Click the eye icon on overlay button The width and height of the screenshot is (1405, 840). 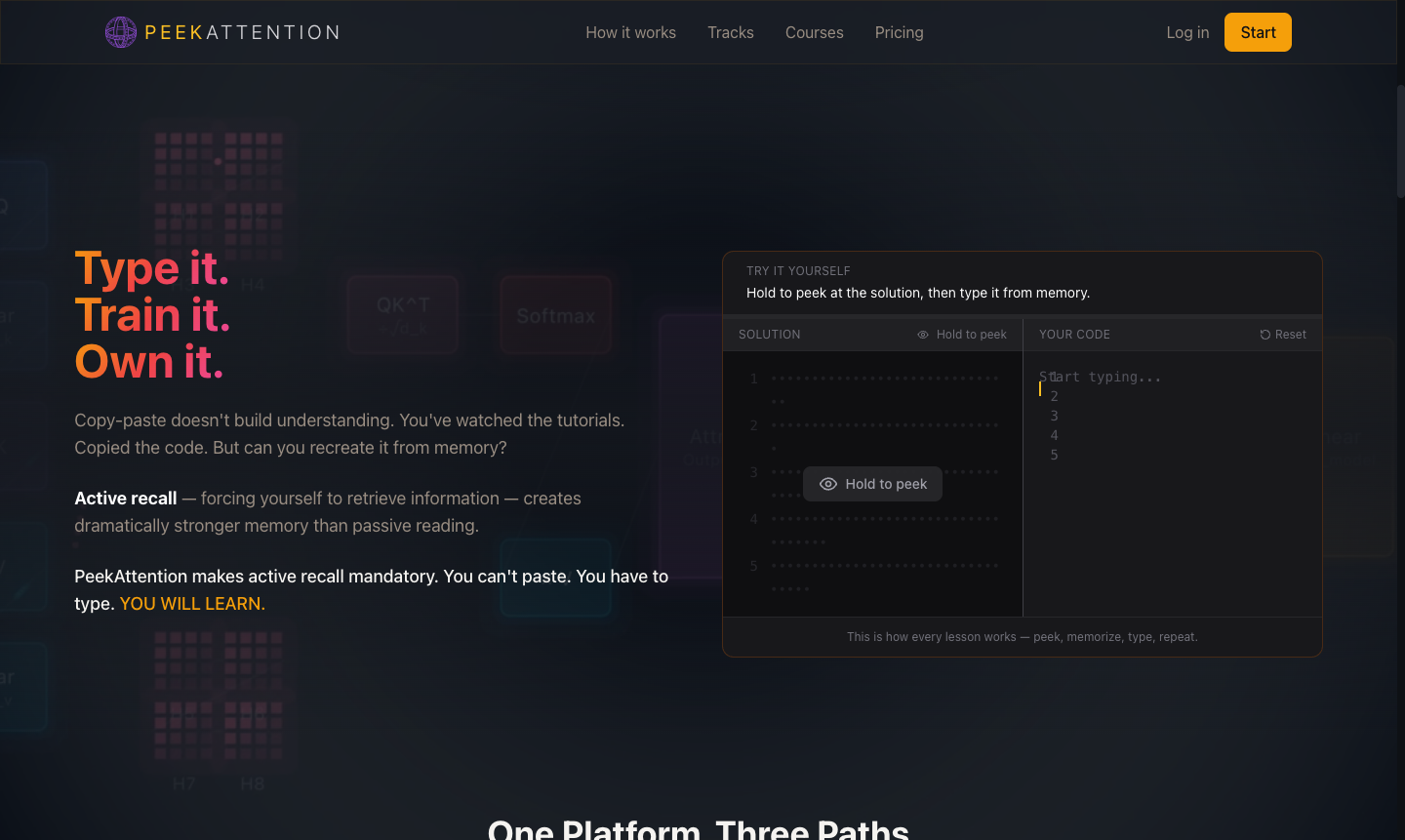pos(828,484)
